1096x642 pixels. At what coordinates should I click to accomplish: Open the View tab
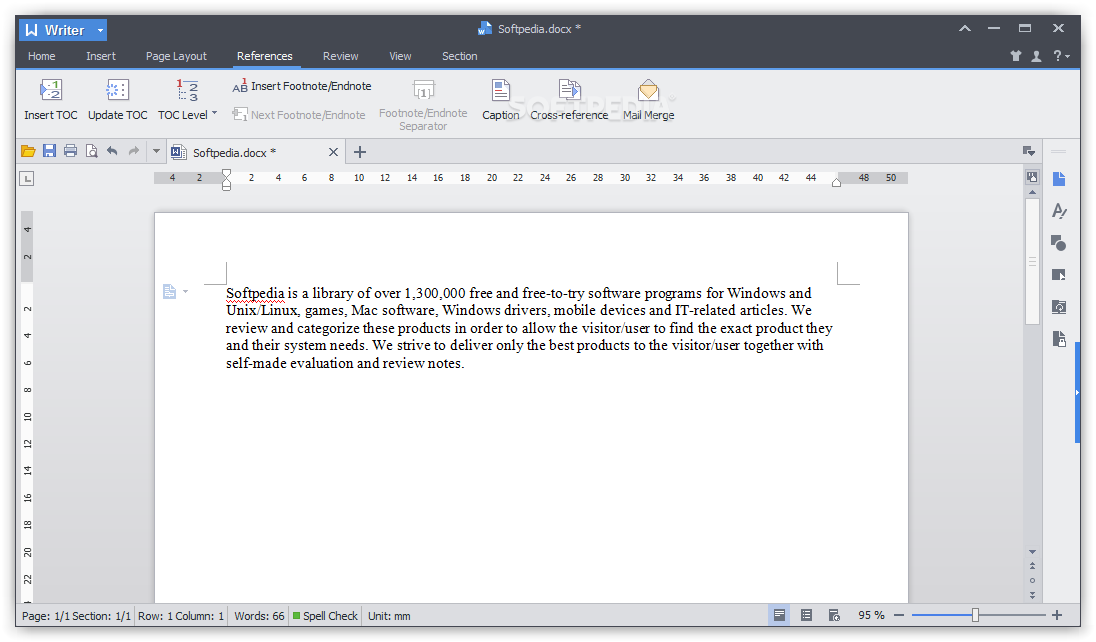[x=400, y=56]
